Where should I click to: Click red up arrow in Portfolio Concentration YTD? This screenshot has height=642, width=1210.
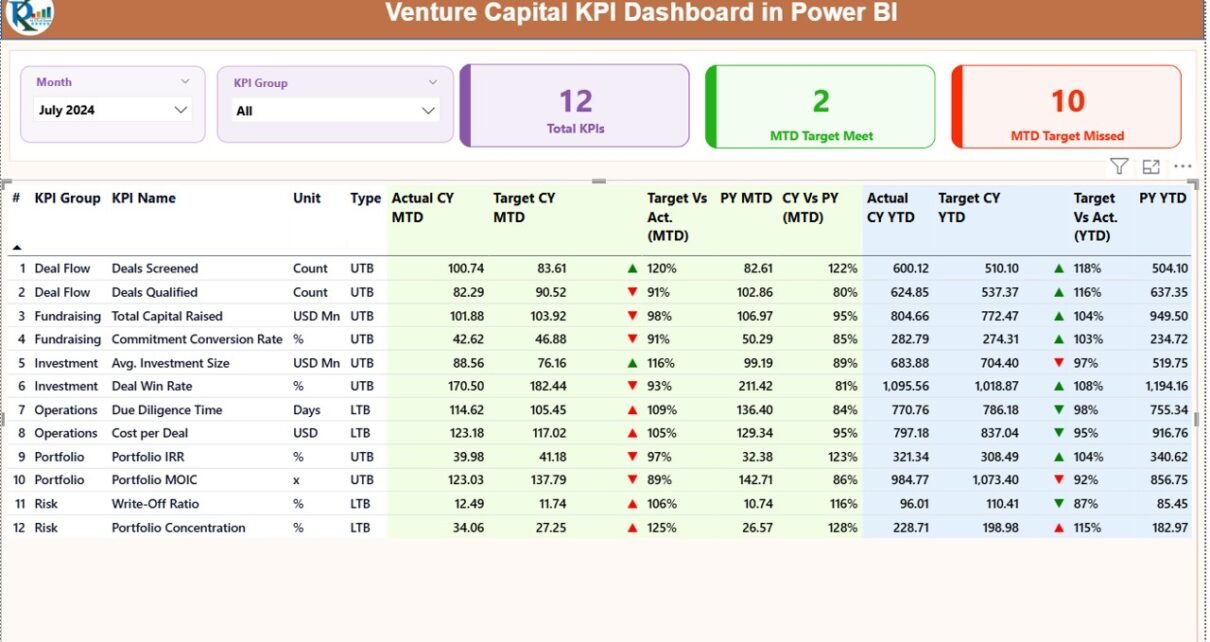(1059, 528)
